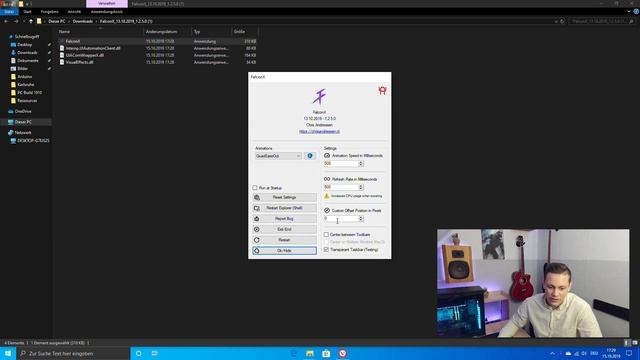
Task: Click Explorer Forward navigation arrow
Action: point(16,21)
